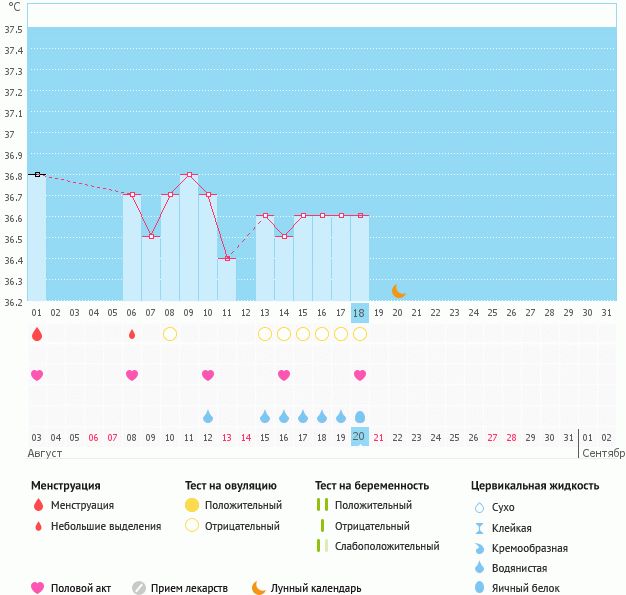Click the lowest temperature point on day 11
The width and height of the screenshot is (626, 595).
coord(227,259)
